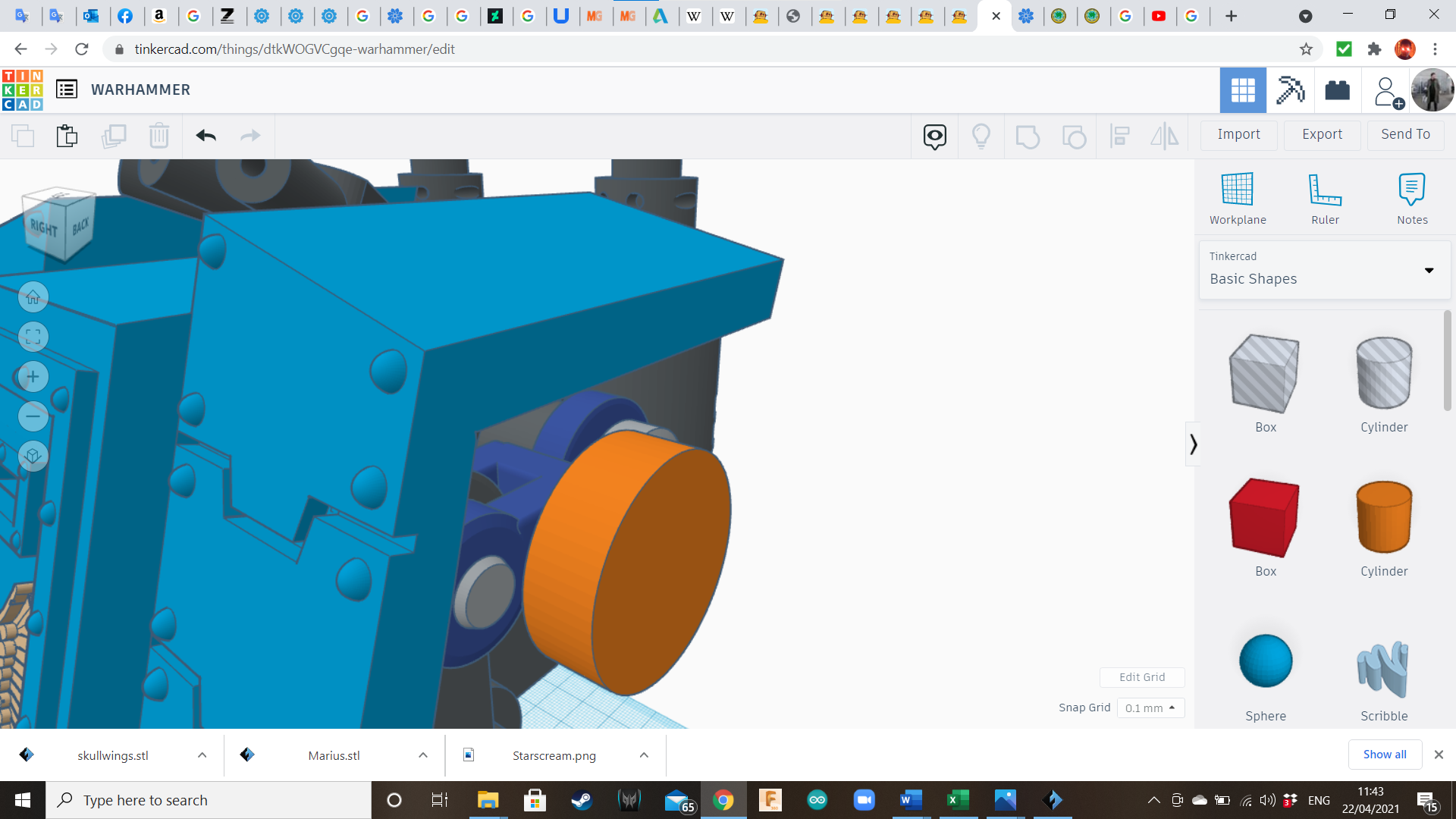Screen dimensions: 1456x819
Task: Switch to Blocks mode pickaxe
Action: click(1290, 90)
